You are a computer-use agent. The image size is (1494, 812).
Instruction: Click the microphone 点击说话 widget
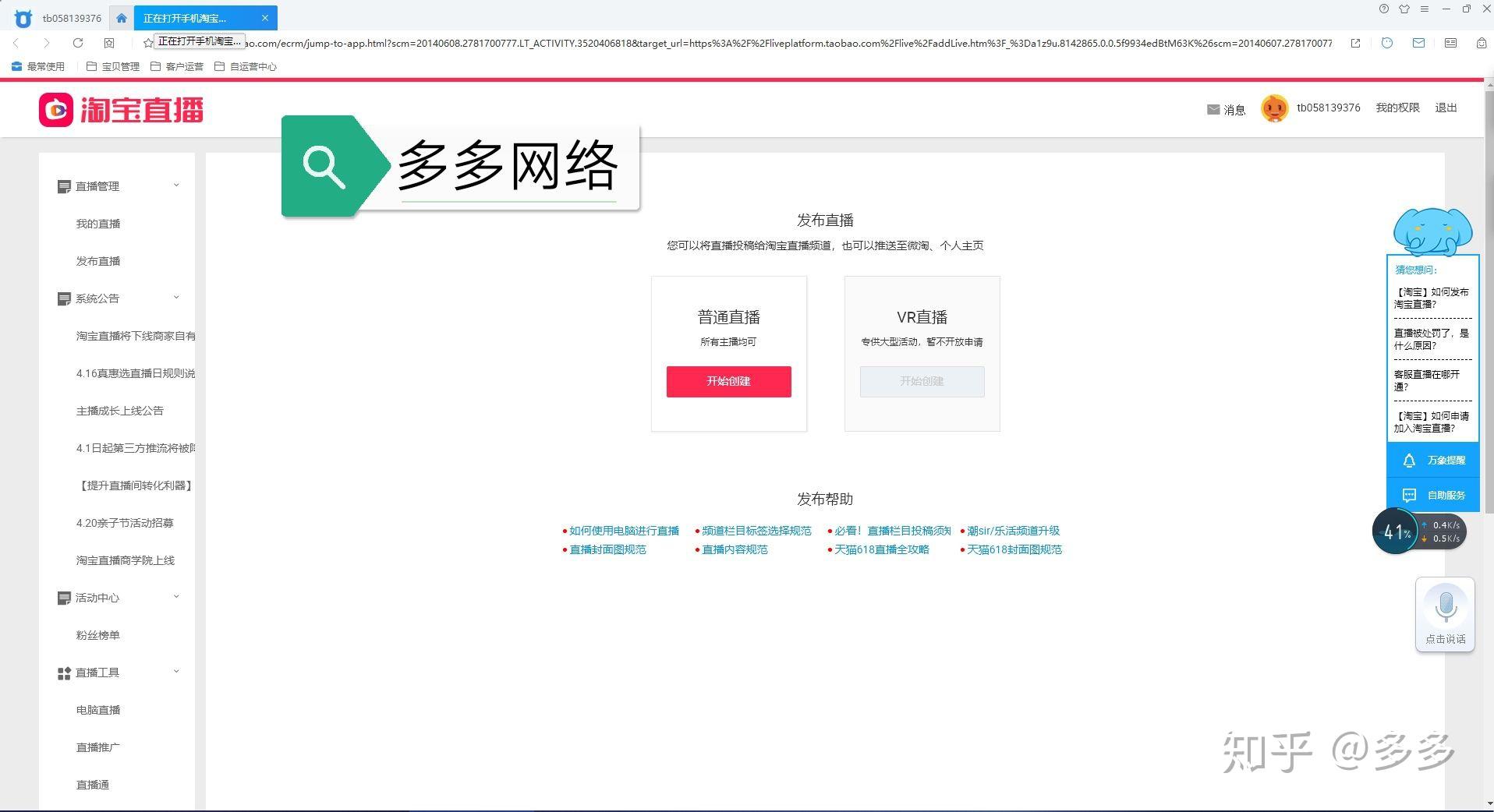[1446, 615]
